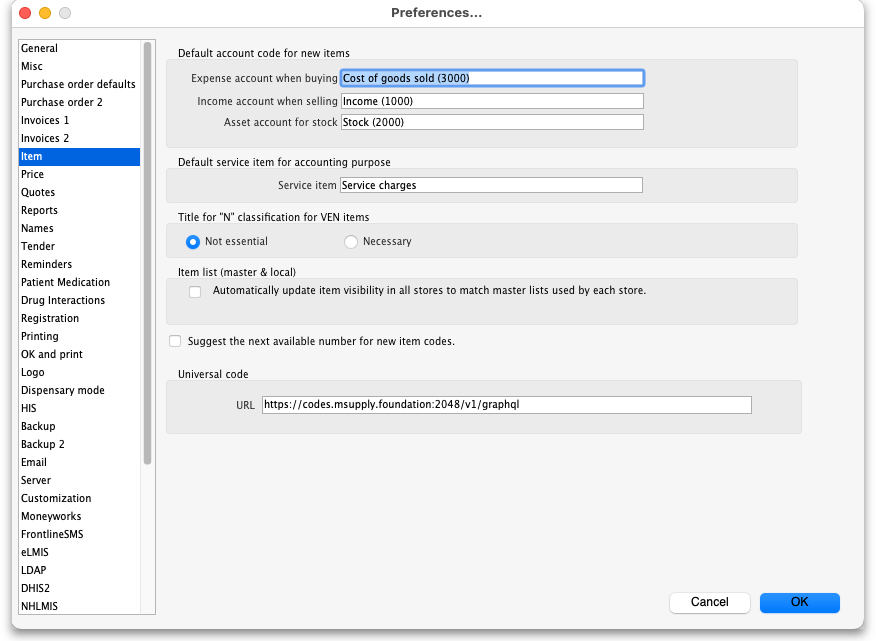Click the preferences list scrollbar
The height and width of the screenshot is (641, 876).
point(148,250)
